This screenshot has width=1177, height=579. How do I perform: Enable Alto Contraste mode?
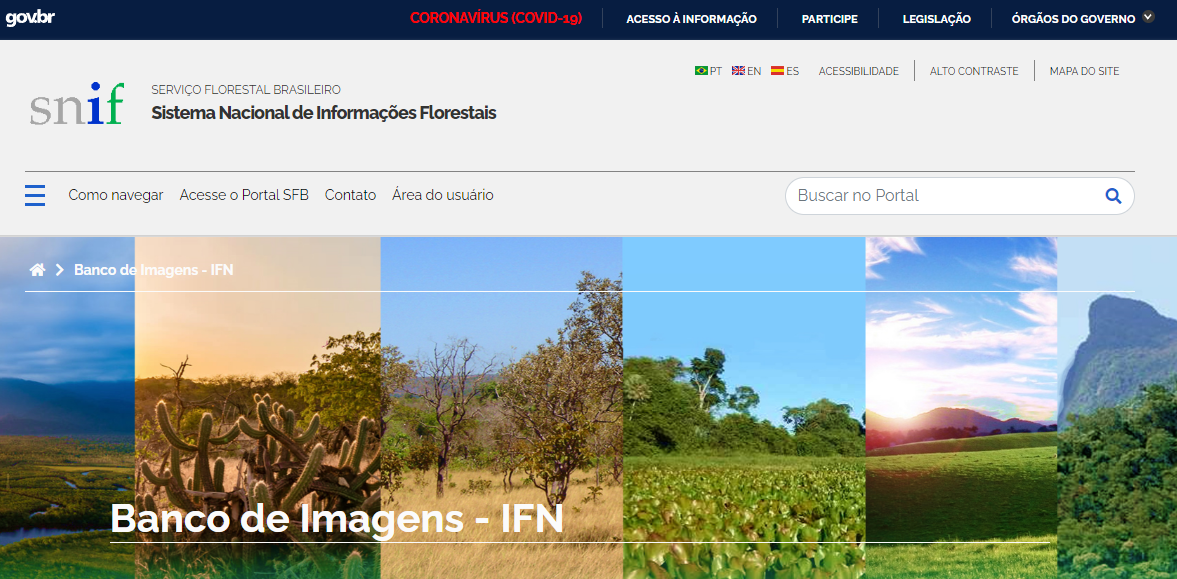coord(974,71)
